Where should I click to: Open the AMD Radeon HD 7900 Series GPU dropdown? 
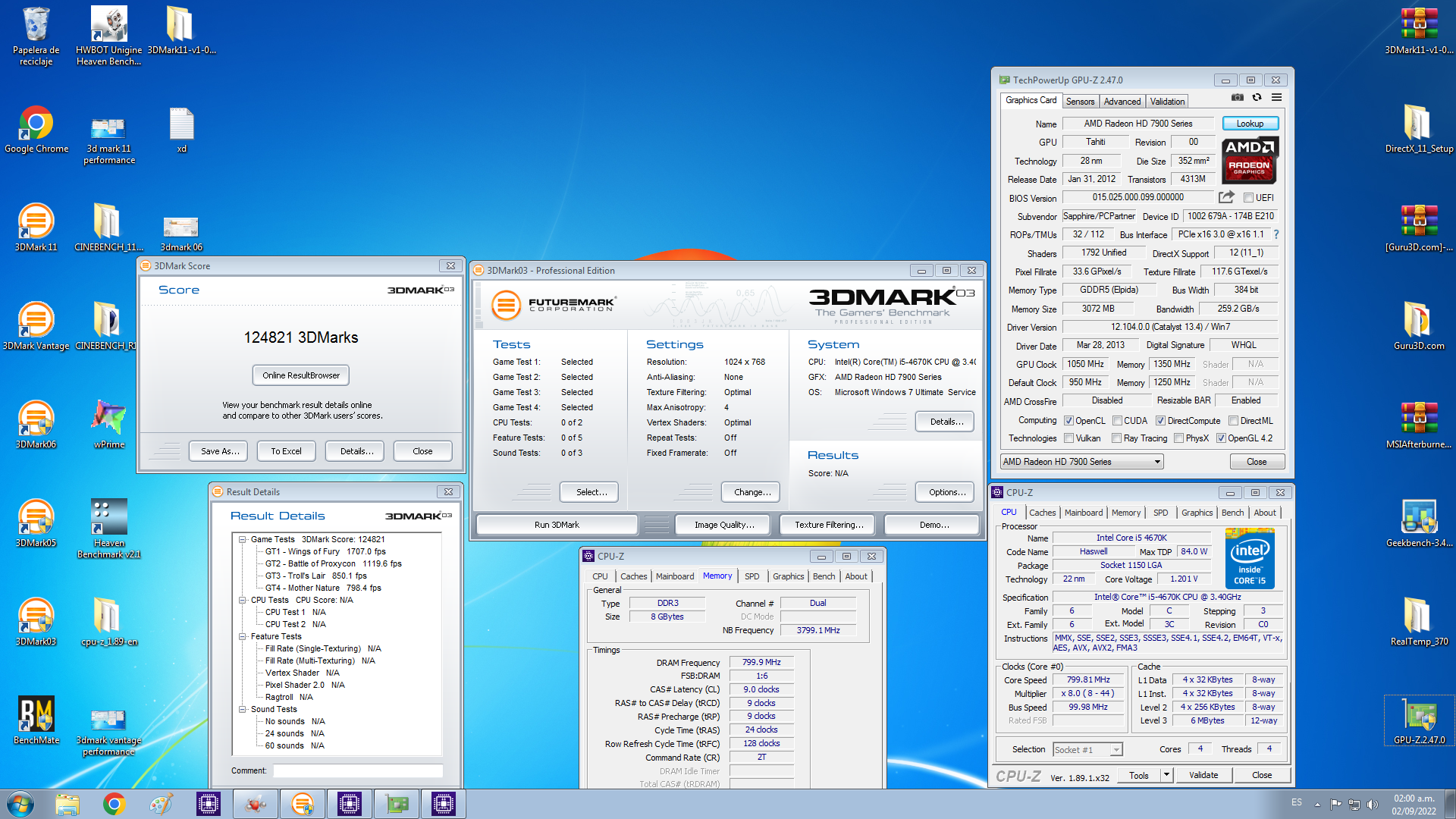1081,462
